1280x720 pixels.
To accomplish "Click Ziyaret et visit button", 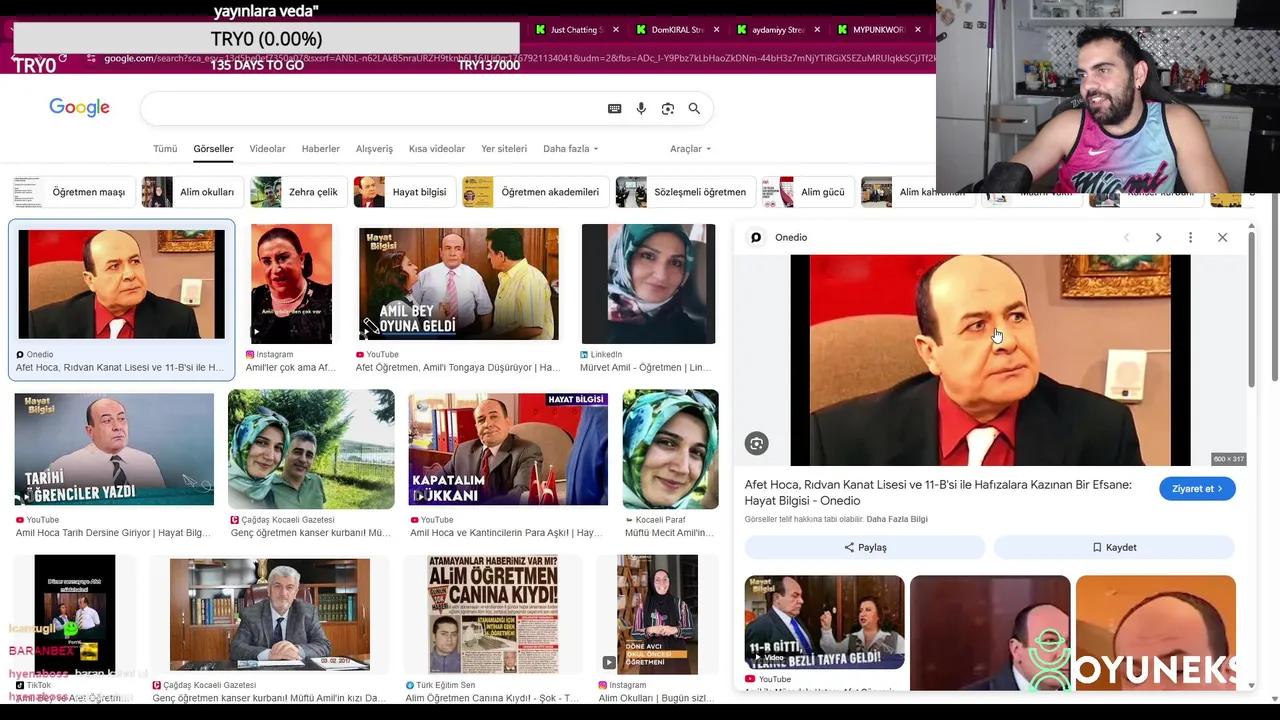I will [x=1197, y=489].
